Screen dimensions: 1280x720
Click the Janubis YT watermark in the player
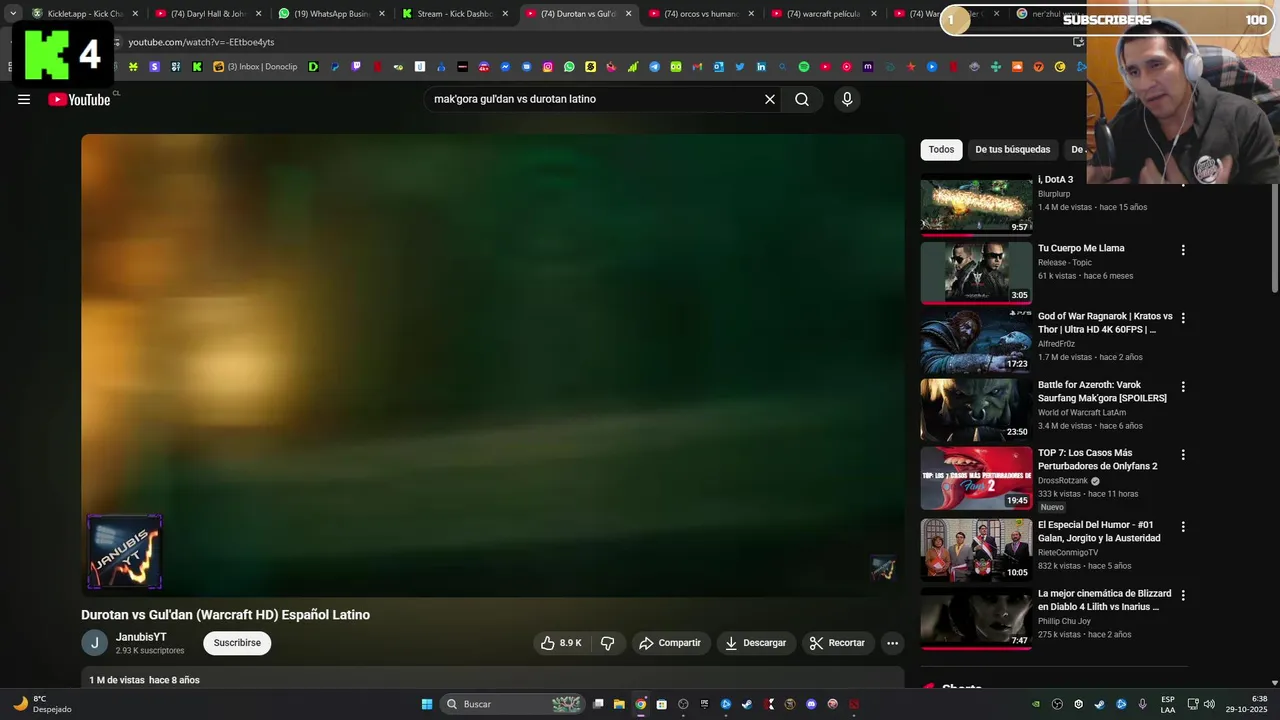pos(124,552)
